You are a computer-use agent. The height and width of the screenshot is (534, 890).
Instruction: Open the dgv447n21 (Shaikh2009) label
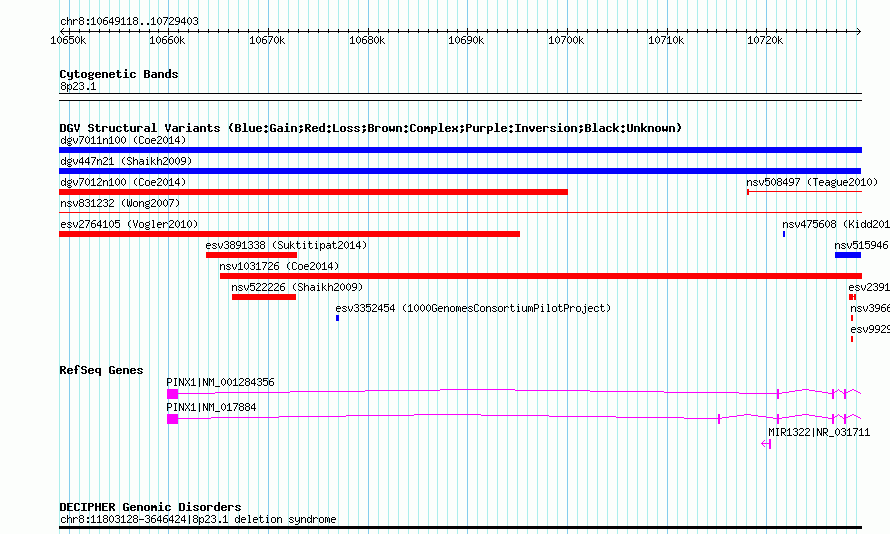126,161
